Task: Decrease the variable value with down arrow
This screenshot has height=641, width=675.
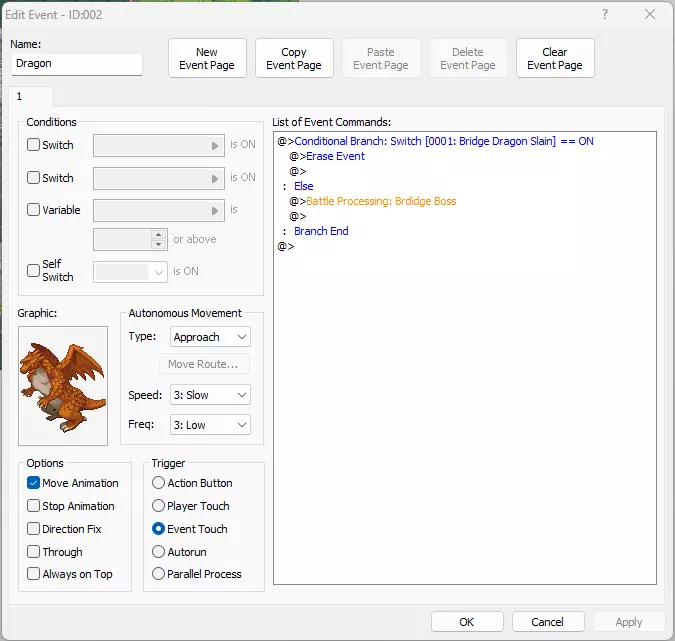Action: [x=158, y=245]
